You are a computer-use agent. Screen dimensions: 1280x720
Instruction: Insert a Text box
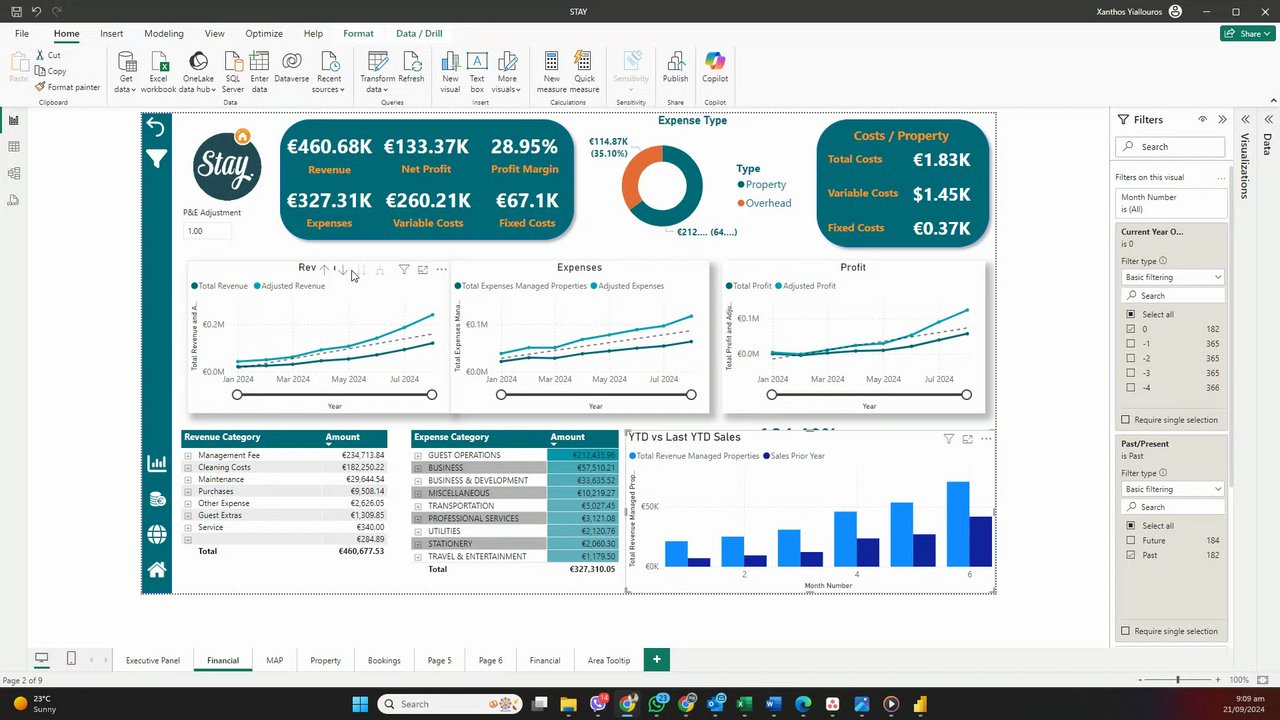[x=477, y=72]
